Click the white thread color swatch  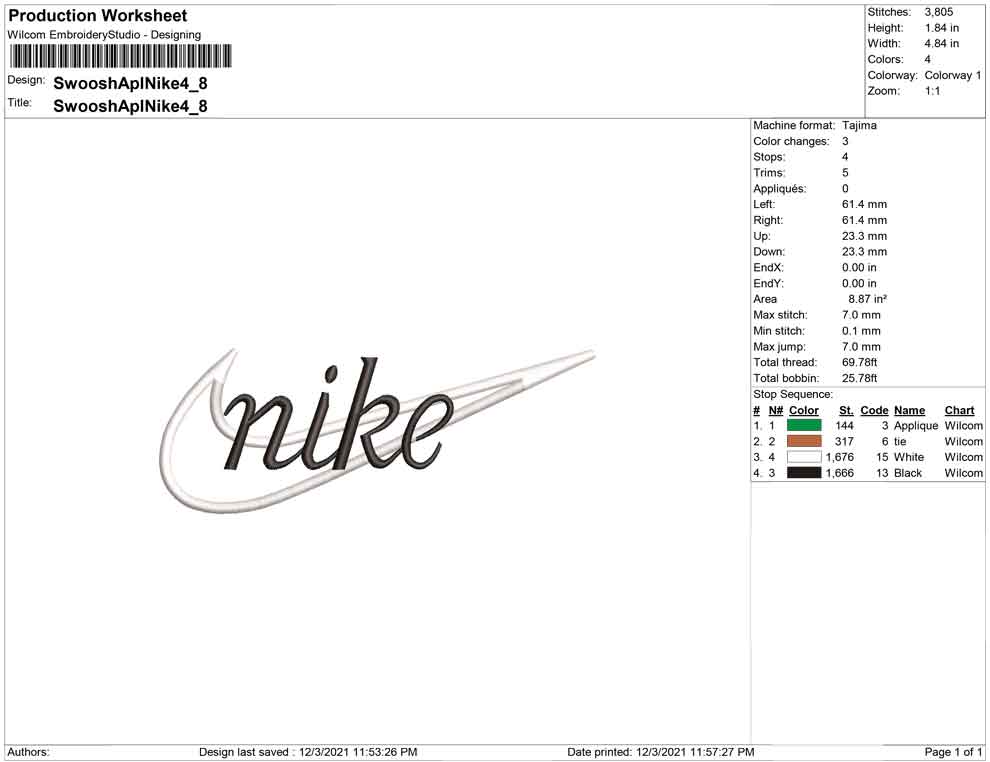click(804, 457)
